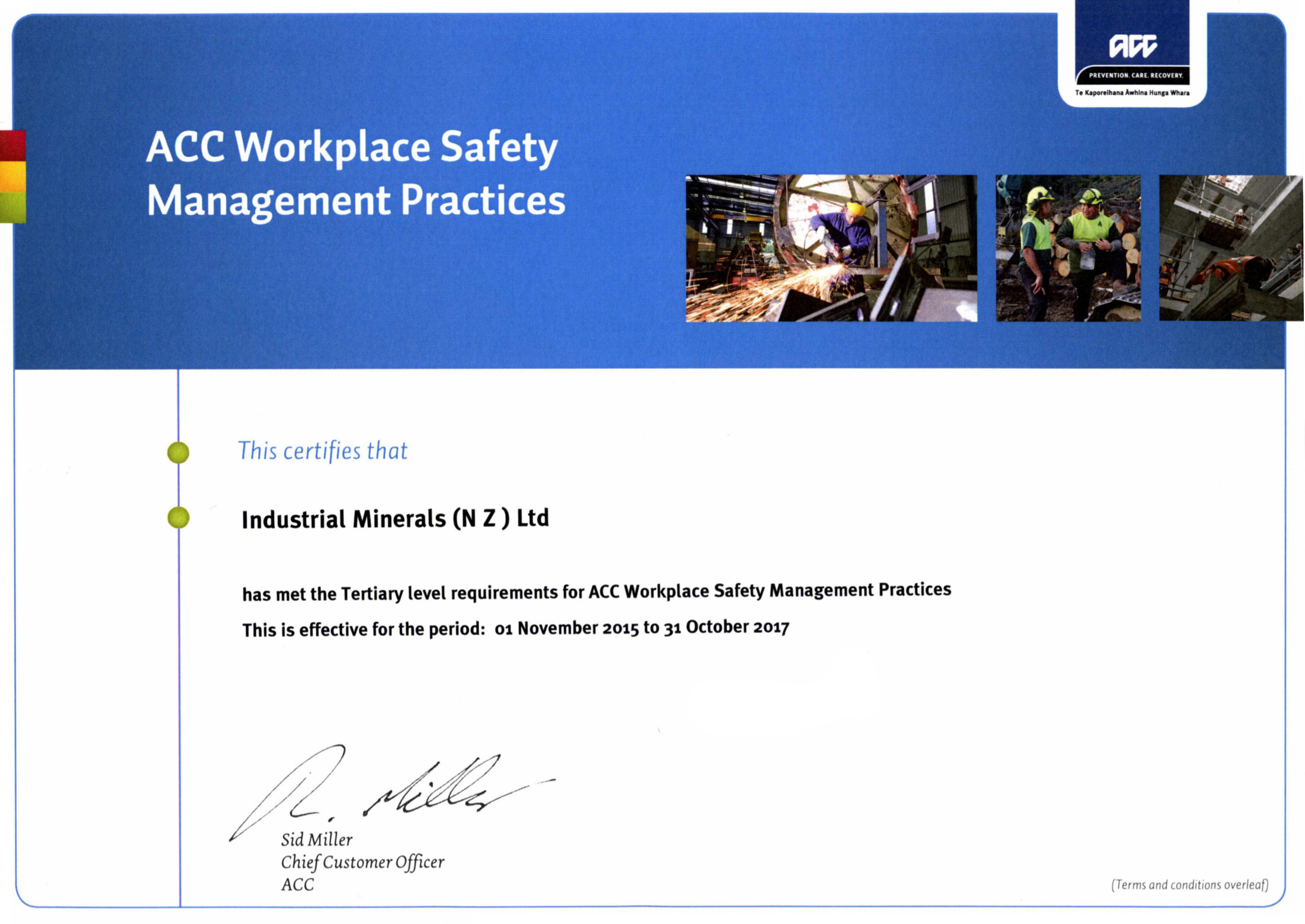Click the Tertiary level requirements sentence
This screenshot has width=1305, height=924.
coord(596,592)
